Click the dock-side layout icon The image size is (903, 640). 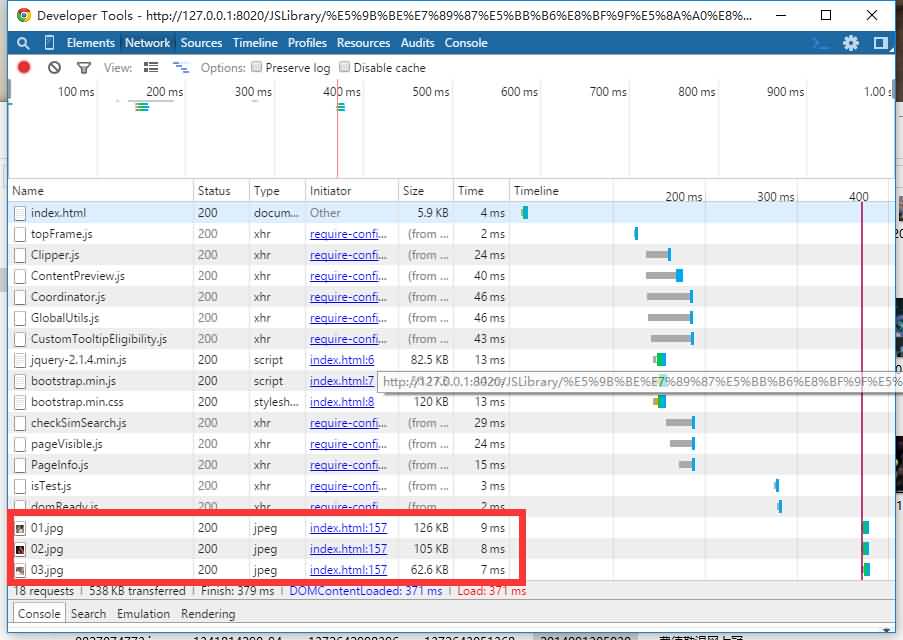click(881, 43)
